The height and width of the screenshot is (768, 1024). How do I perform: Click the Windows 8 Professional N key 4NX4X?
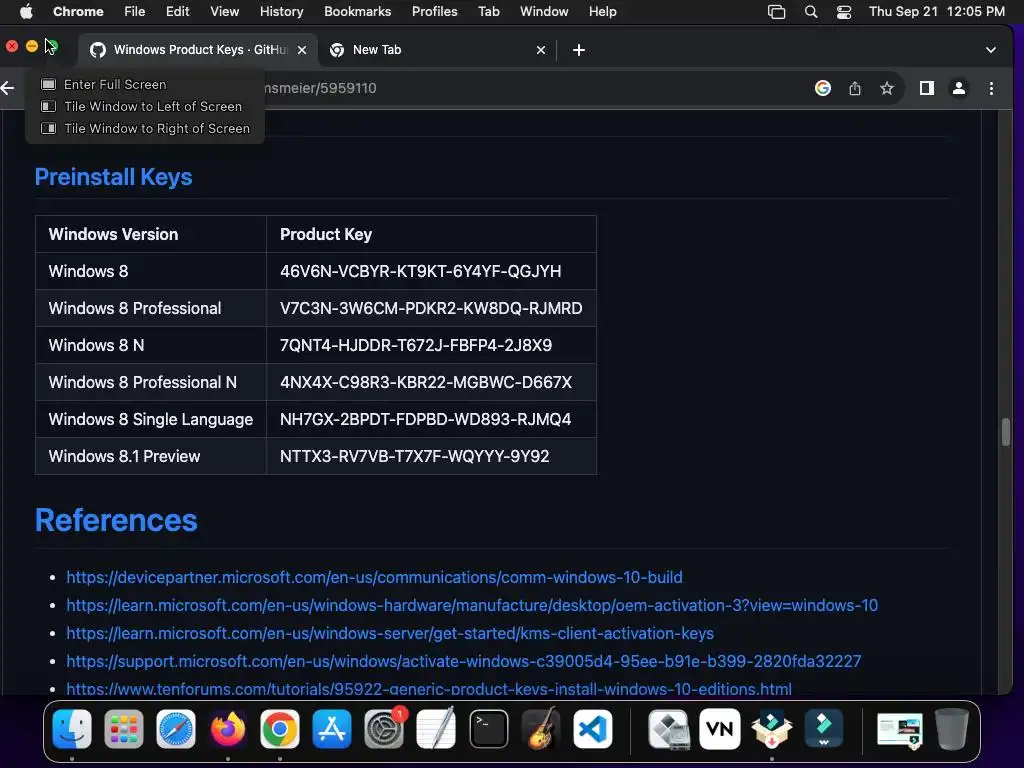[426, 382]
